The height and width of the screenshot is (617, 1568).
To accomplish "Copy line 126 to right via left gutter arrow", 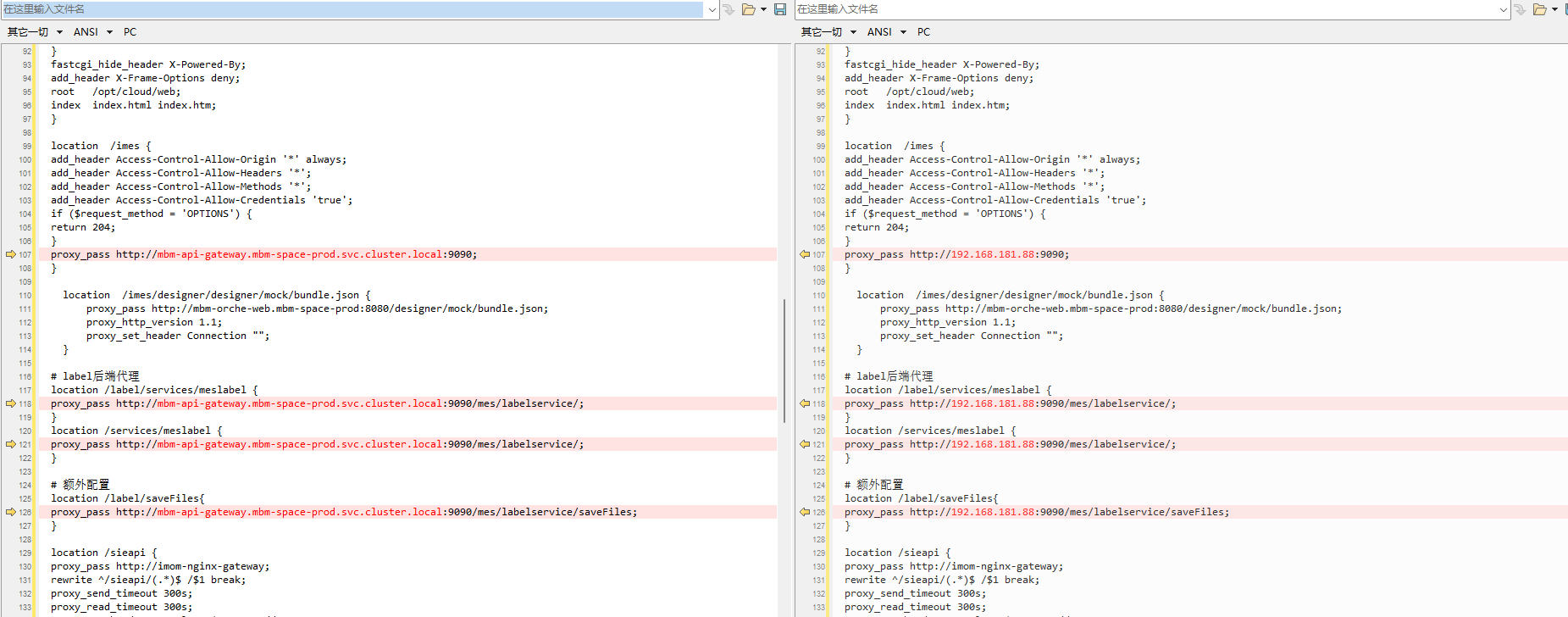I will pyautogui.click(x=11, y=512).
